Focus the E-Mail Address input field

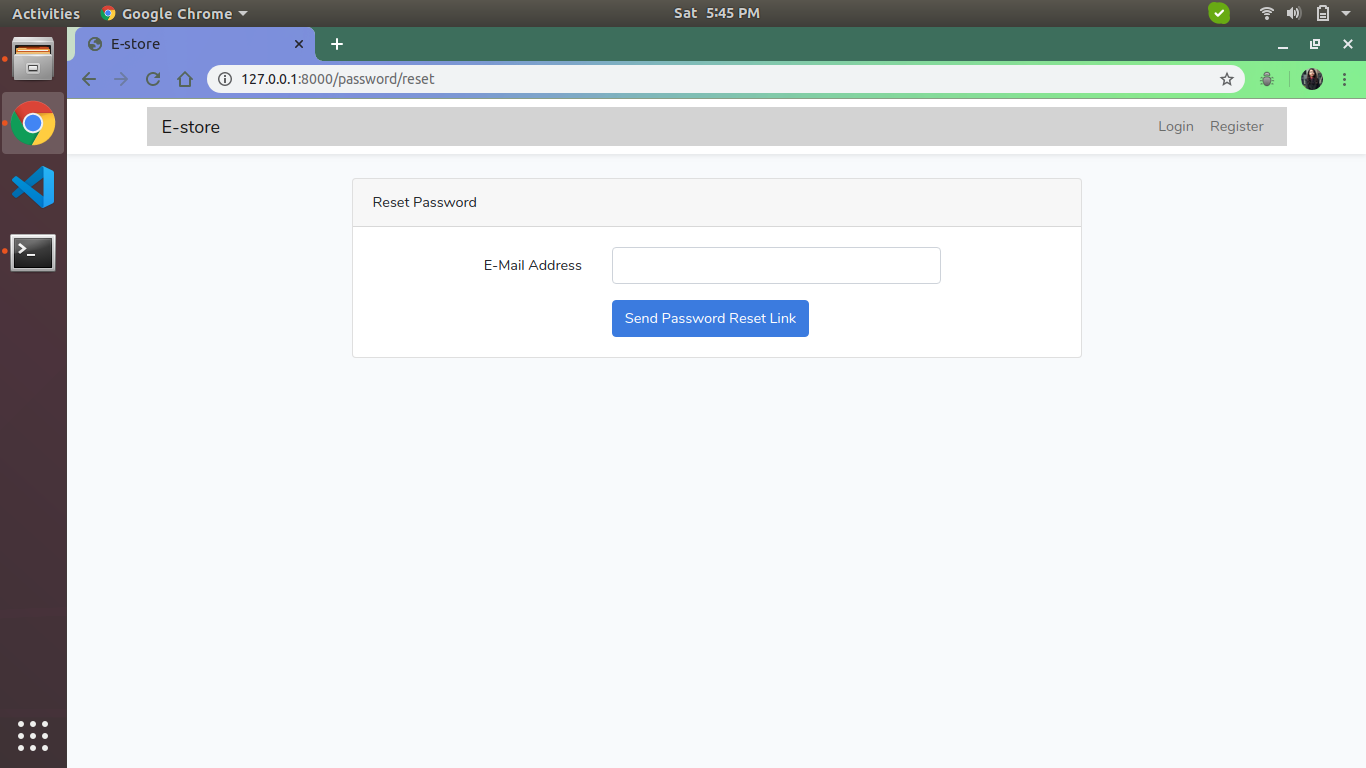click(x=776, y=265)
